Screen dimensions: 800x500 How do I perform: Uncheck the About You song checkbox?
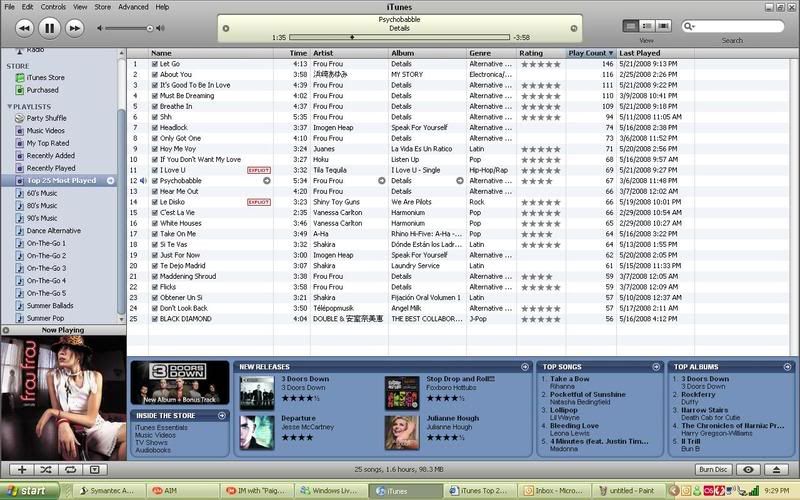155,75
